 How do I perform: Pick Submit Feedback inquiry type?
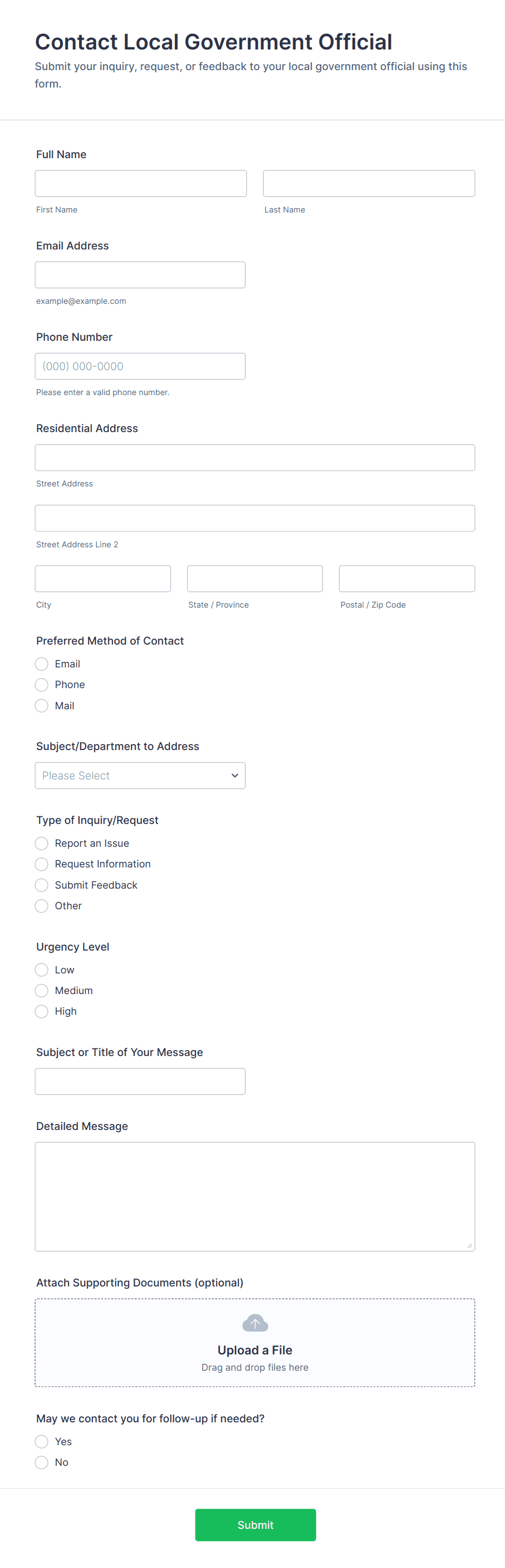click(x=41, y=885)
